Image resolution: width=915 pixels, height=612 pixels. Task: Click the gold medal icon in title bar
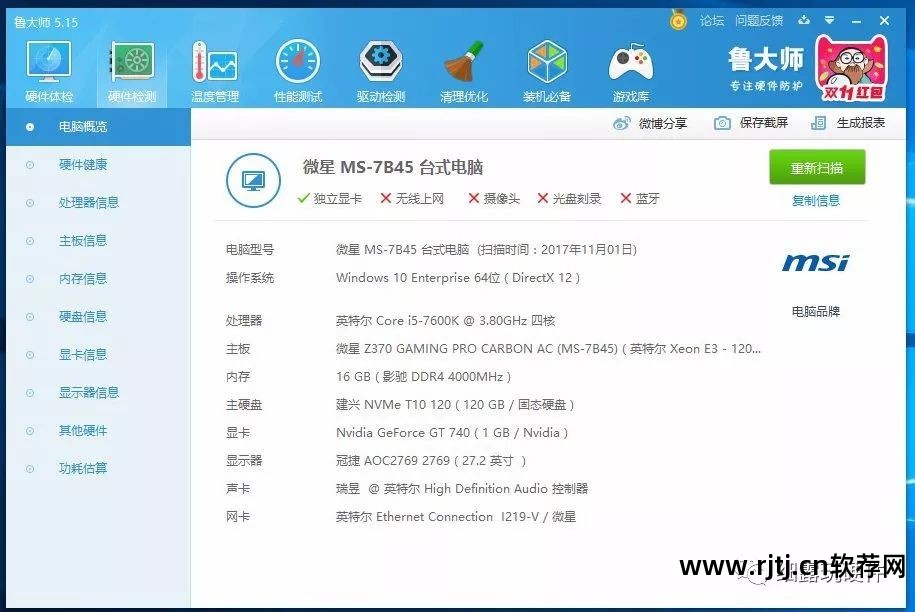(x=678, y=20)
